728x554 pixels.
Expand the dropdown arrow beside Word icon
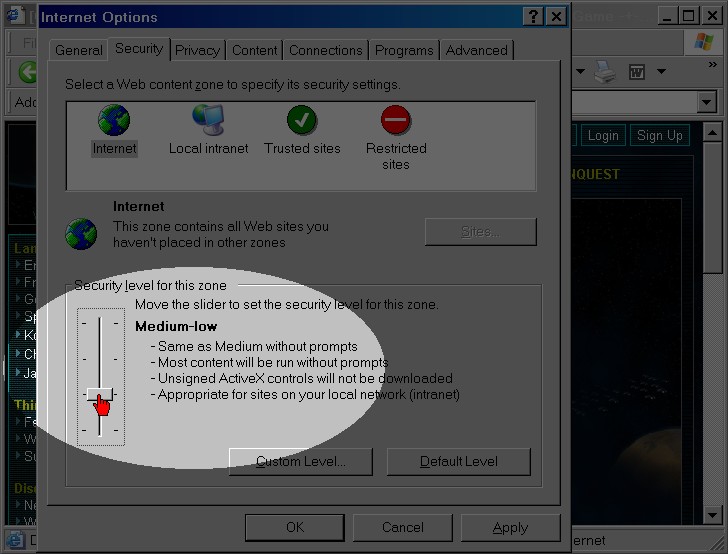[661, 72]
